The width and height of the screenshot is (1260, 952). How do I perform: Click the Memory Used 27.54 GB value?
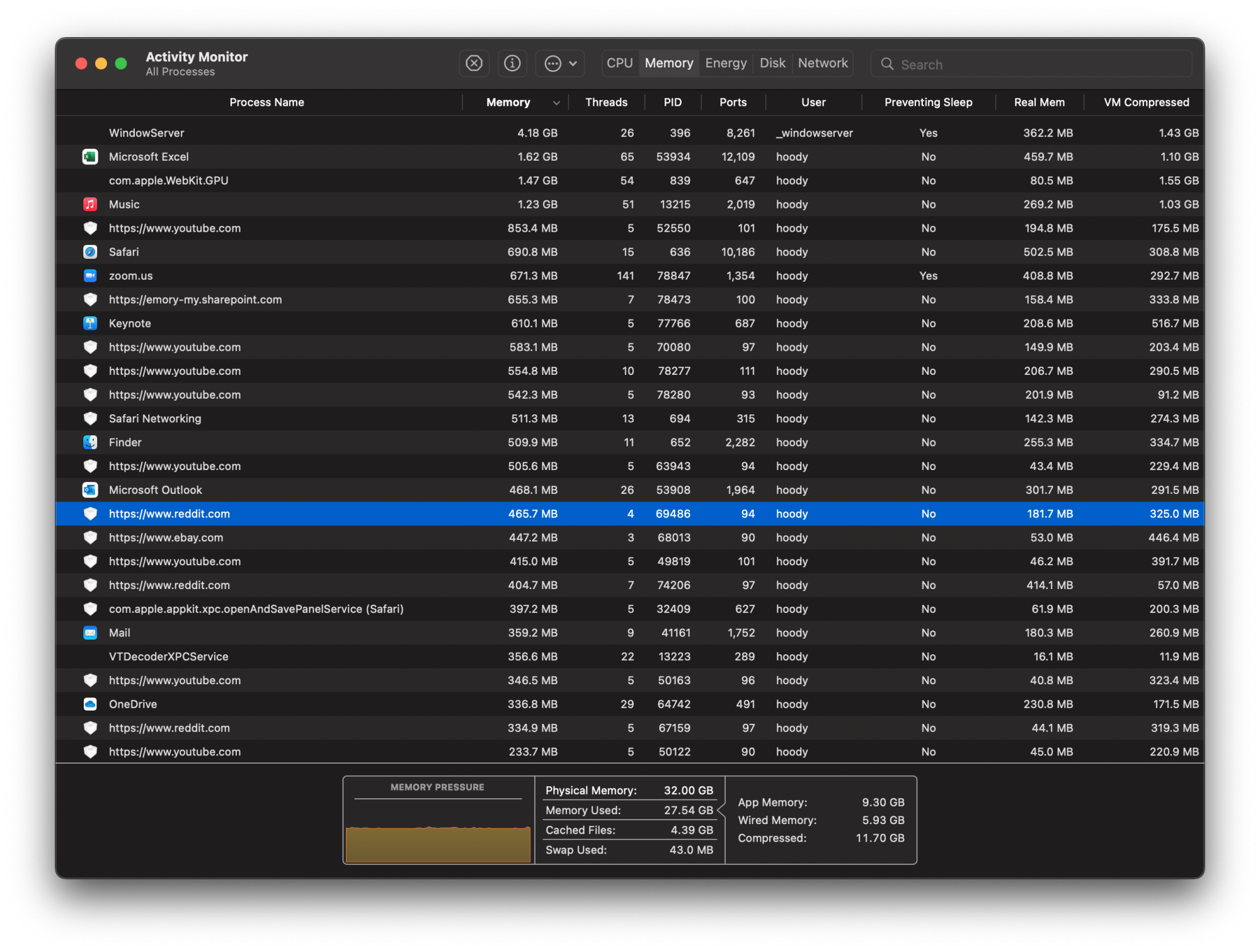689,810
